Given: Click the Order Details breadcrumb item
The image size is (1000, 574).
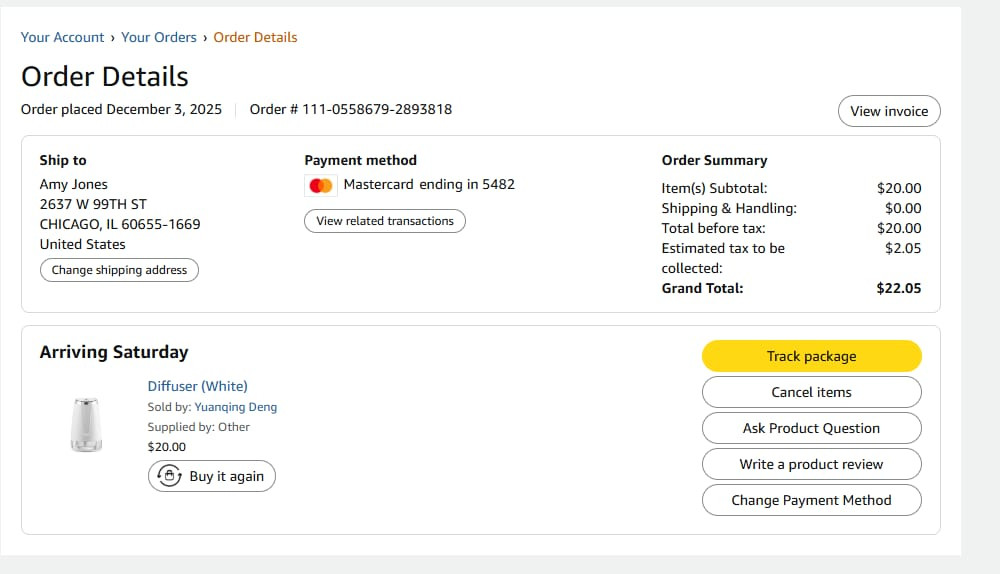Looking at the screenshot, I should click(255, 37).
